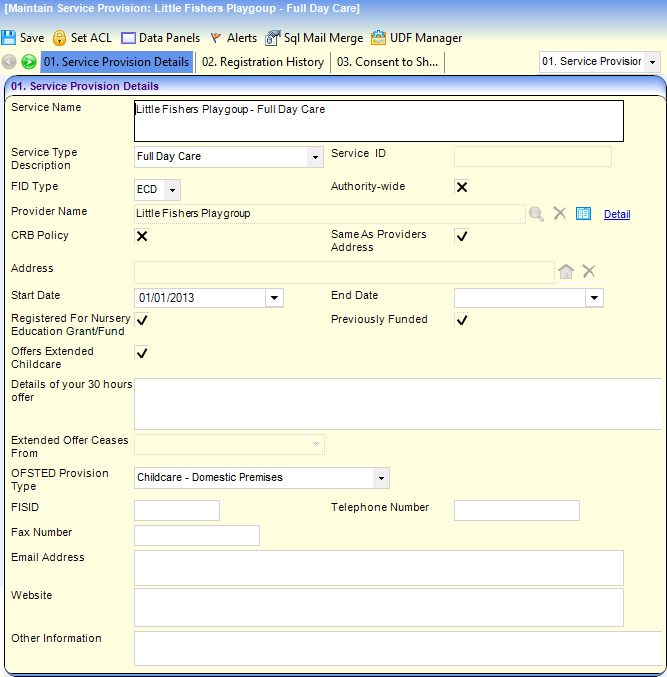This screenshot has width=667, height=677.
Task: Expand Service Type Description dropdown
Action: click(x=315, y=157)
